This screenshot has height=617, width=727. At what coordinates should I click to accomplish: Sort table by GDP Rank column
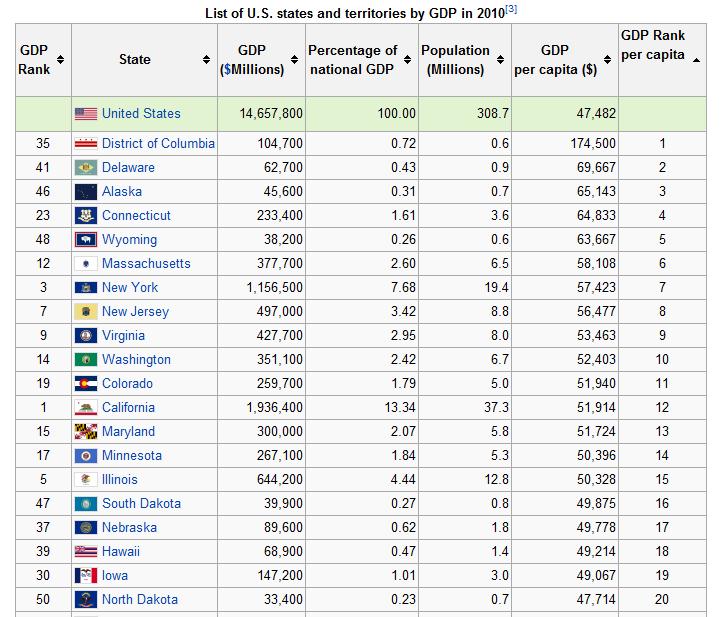[x=61, y=60]
